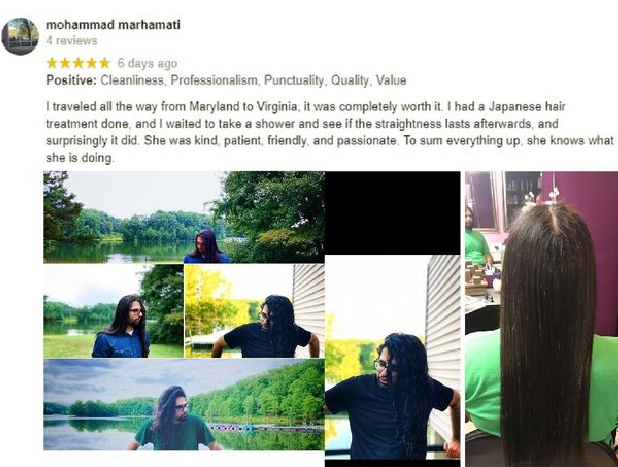Open the '4 reviews' count link
Viewport: 618px width, 467px height.
click(x=72, y=40)
